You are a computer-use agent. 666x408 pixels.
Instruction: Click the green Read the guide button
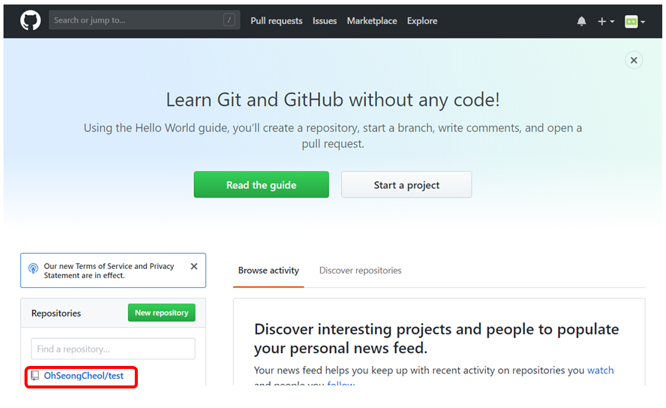click(x=261, y=185)
